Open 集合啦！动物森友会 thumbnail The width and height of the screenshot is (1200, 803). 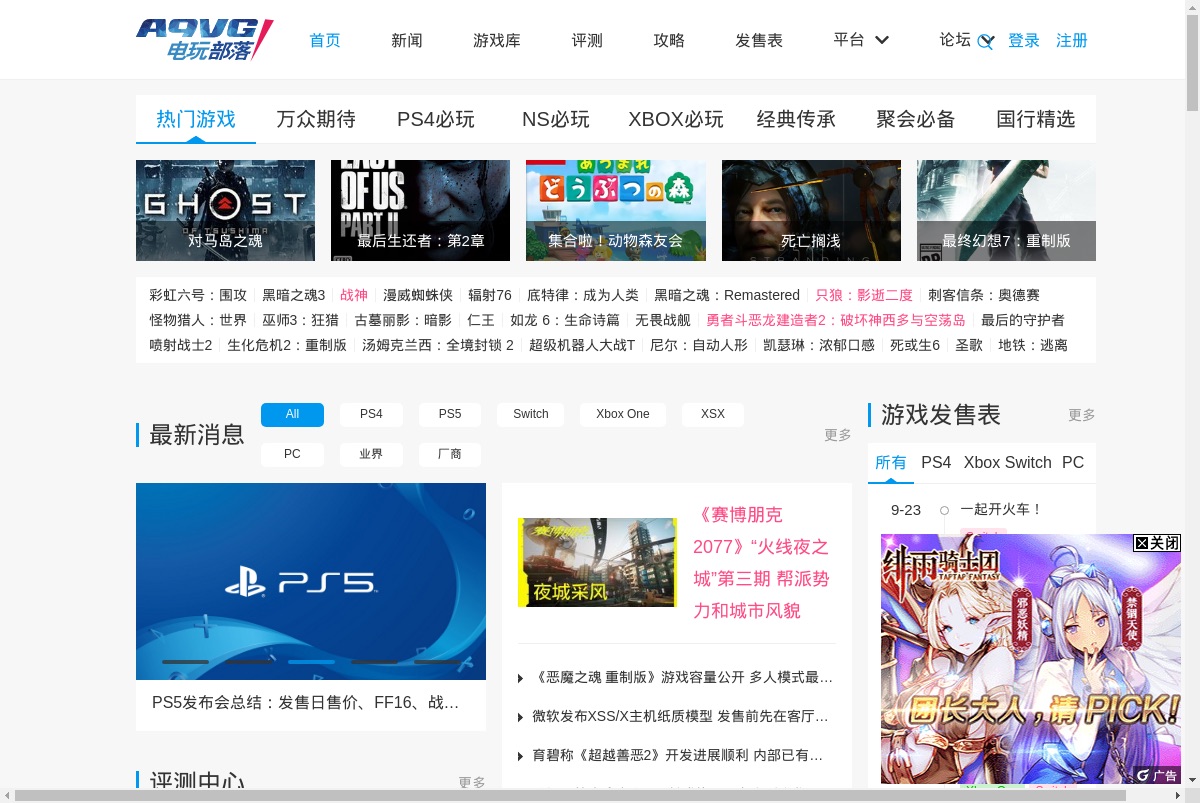pyautogui.click(x=616, y=210)
